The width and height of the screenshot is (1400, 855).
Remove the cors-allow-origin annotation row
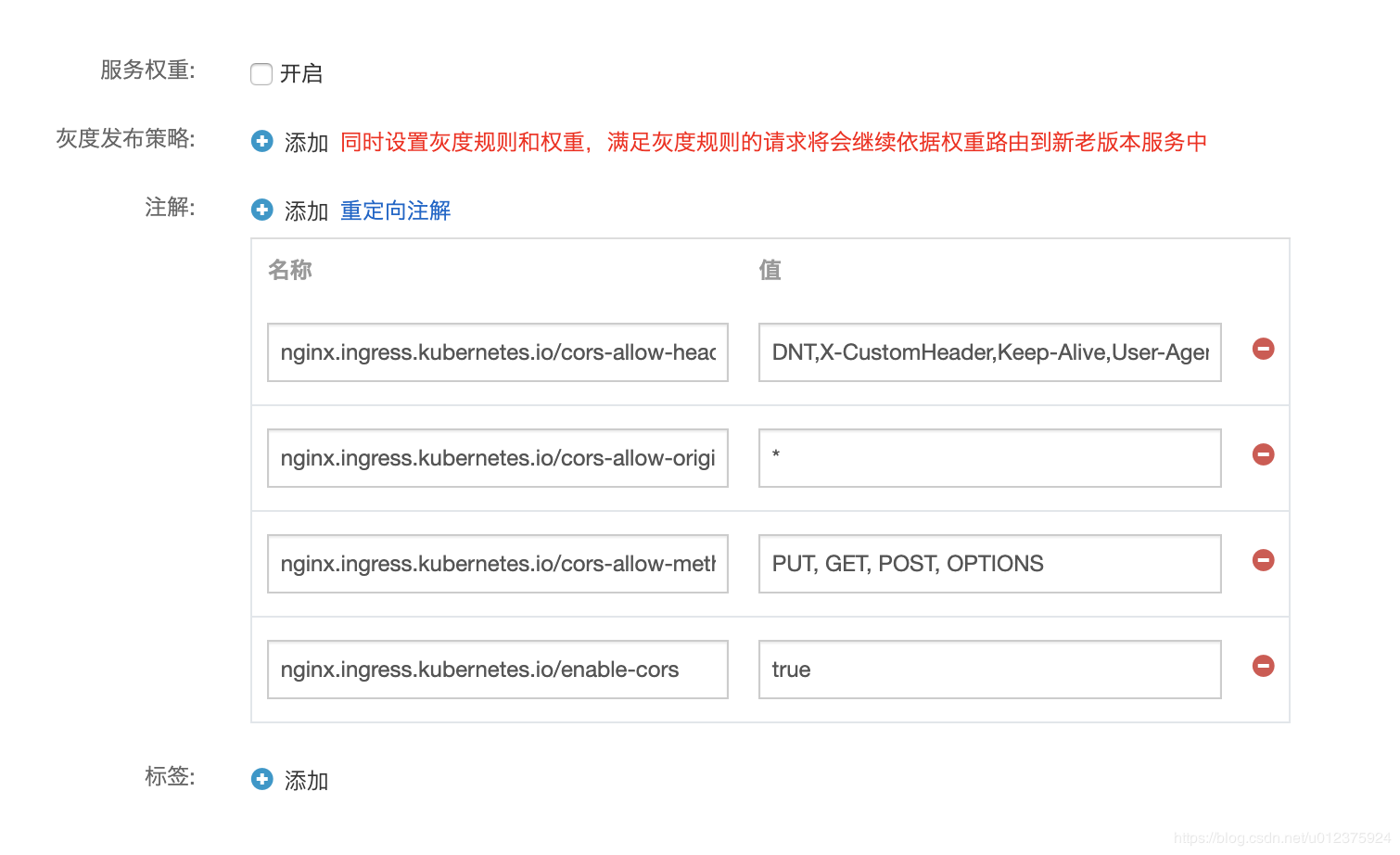coord(1264,454)
